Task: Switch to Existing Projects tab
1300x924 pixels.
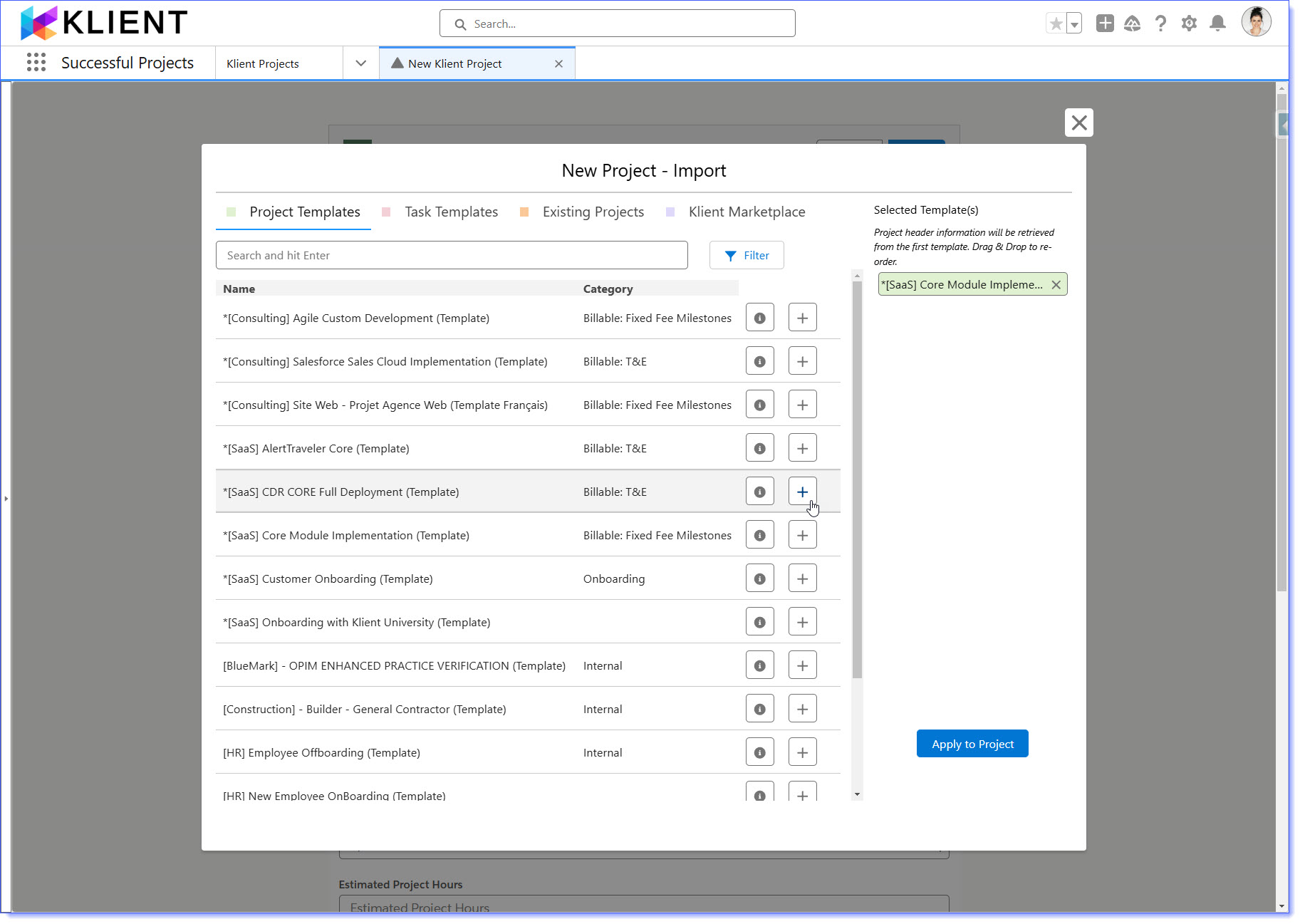Action: pos(582,212)
